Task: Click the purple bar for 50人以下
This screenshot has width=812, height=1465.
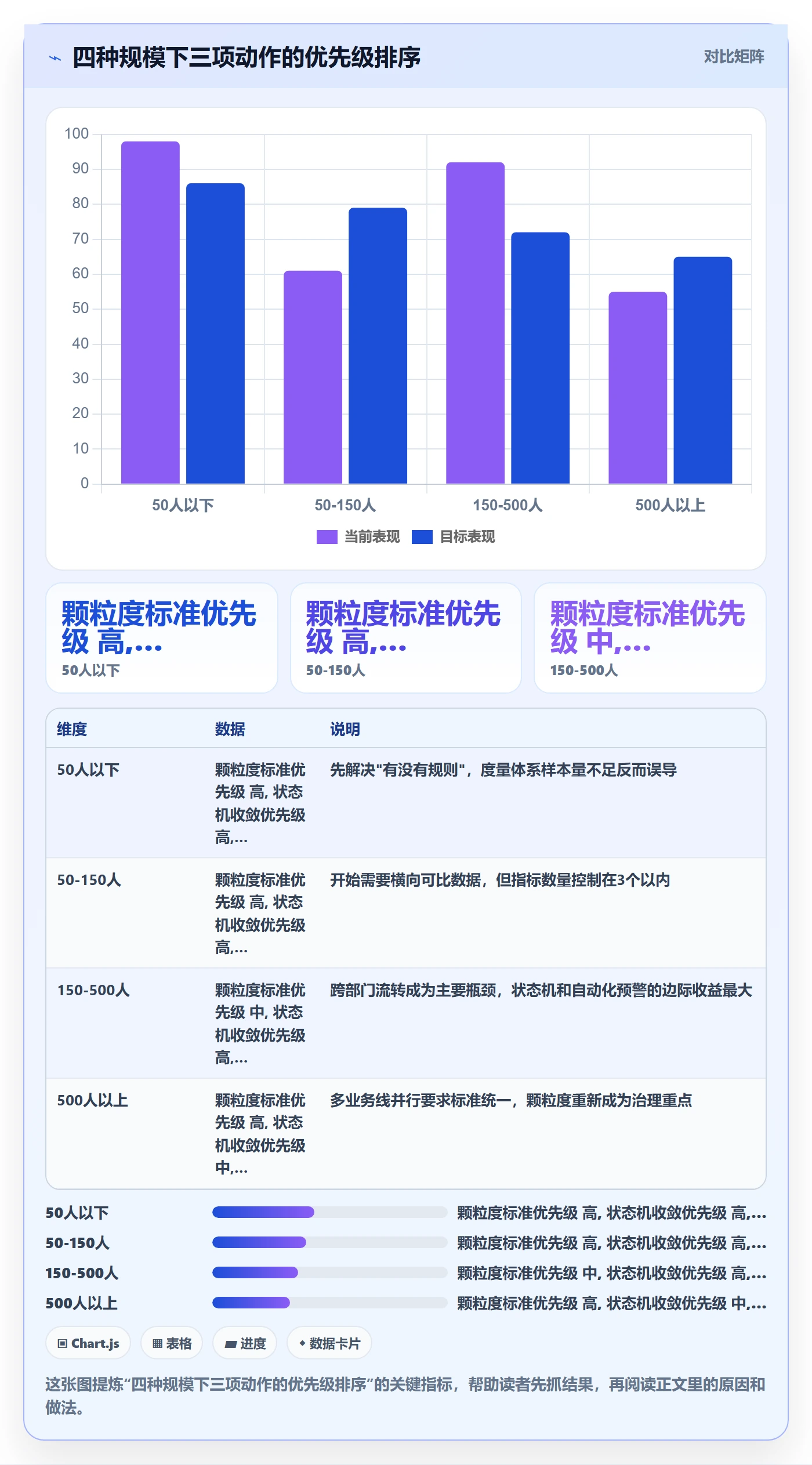Action: [x=150, y=313]
